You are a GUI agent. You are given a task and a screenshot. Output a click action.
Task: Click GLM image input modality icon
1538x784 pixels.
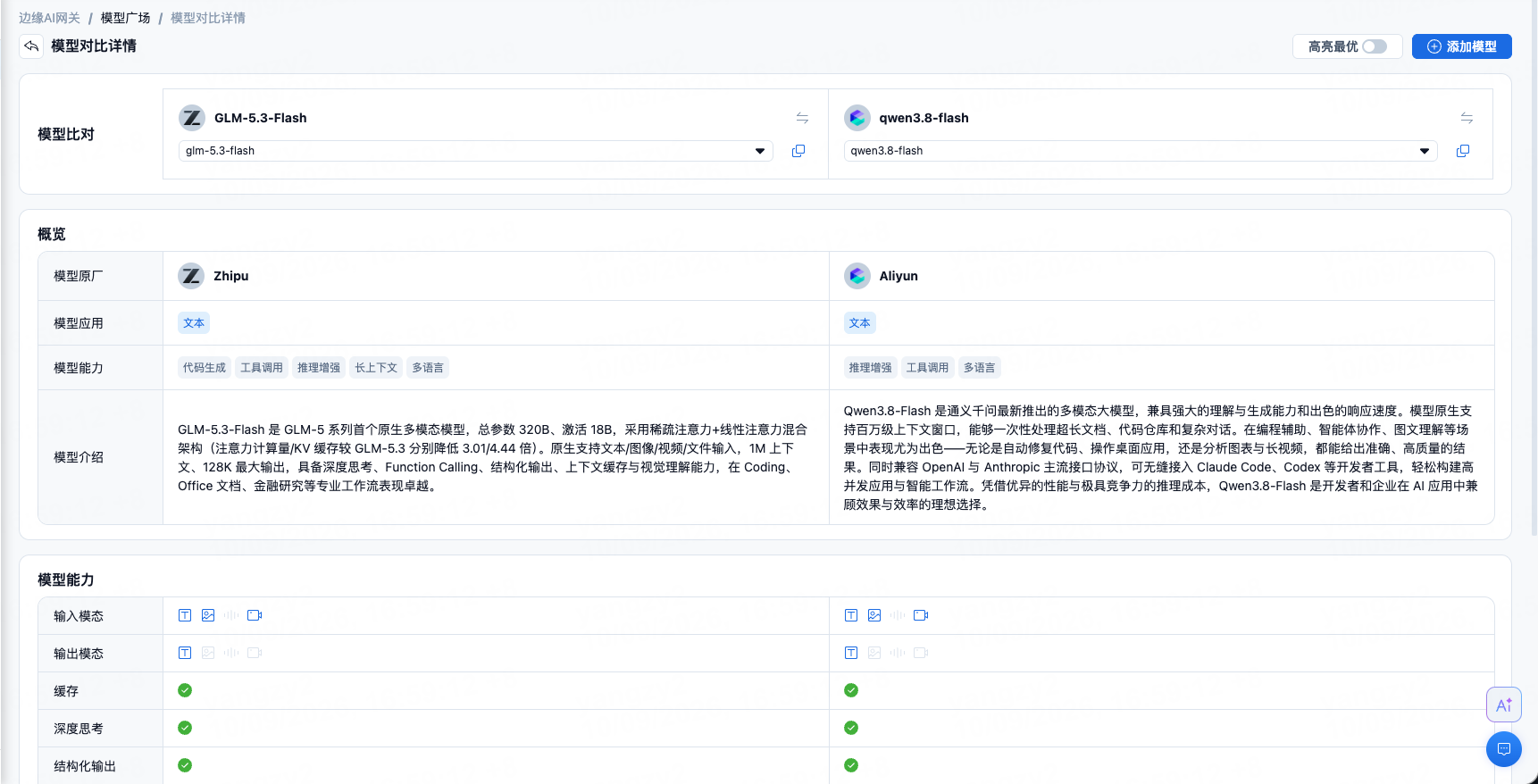(208, 615)
